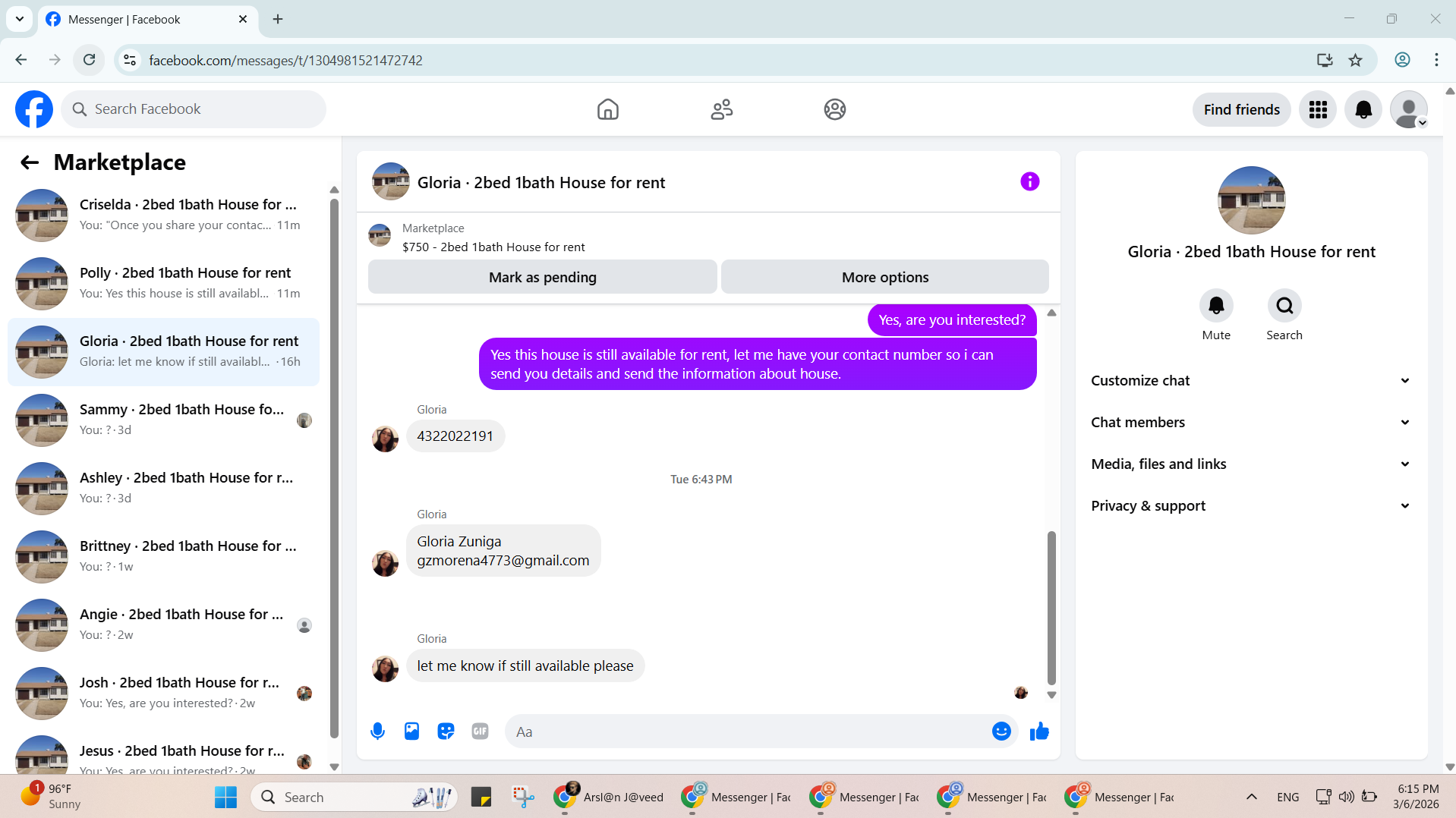Navigate back in browser
Image resolution: width=1456 pixels, height=818 pixels.
20,60
